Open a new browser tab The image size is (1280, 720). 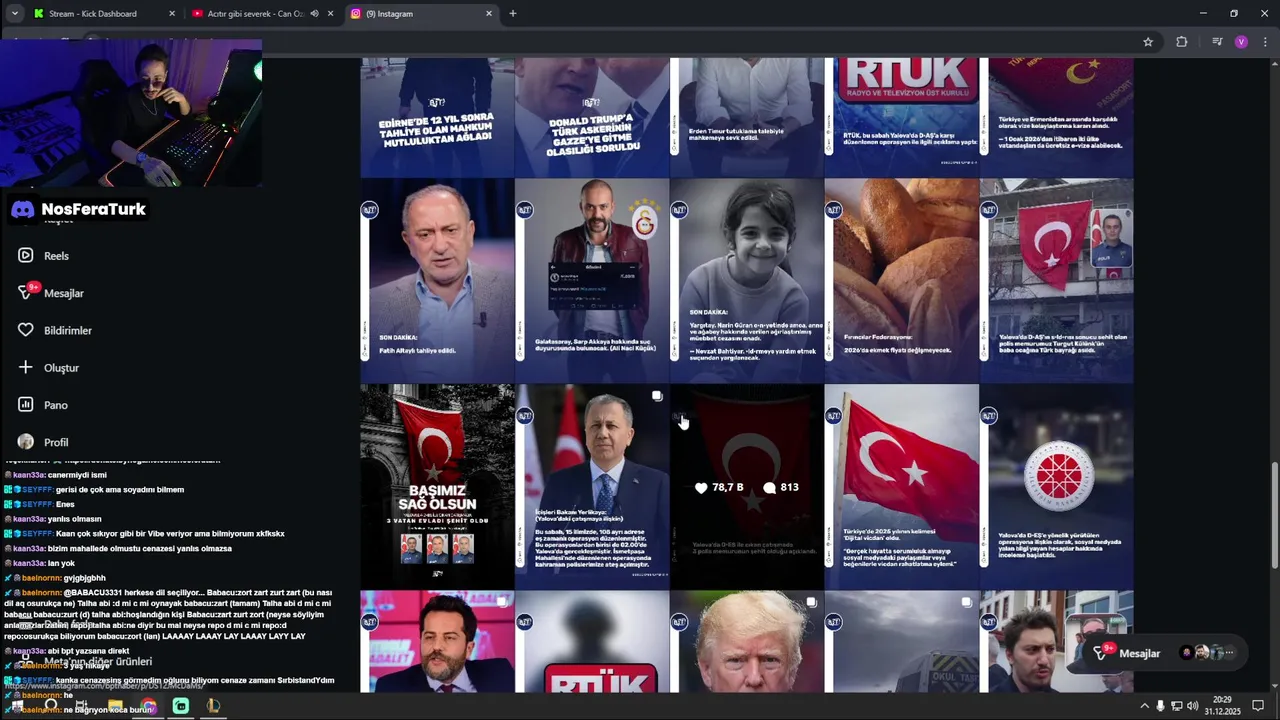click(x=513, y=14)
